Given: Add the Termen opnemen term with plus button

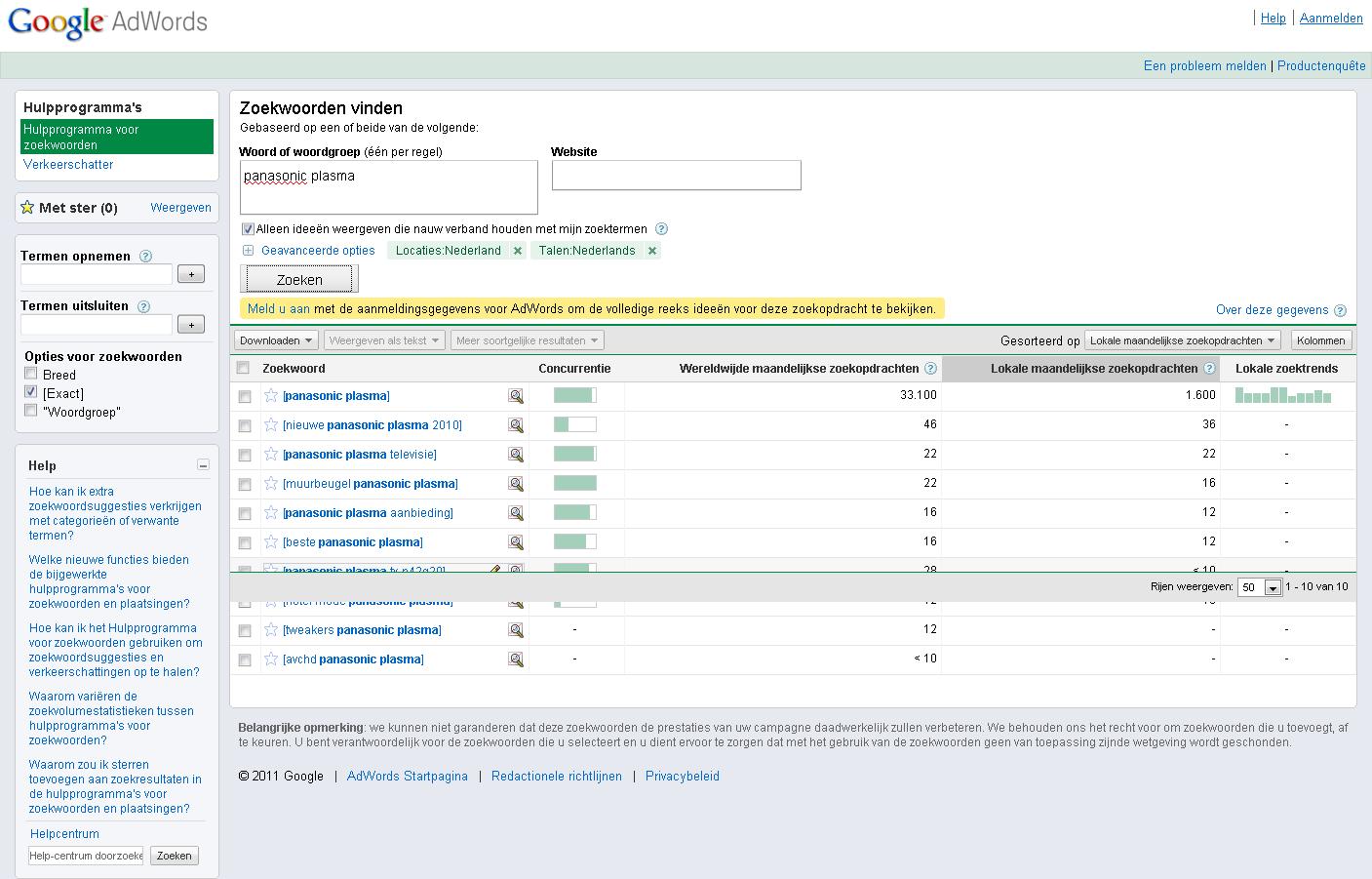Looking at the screenshot, I should 191,274.
